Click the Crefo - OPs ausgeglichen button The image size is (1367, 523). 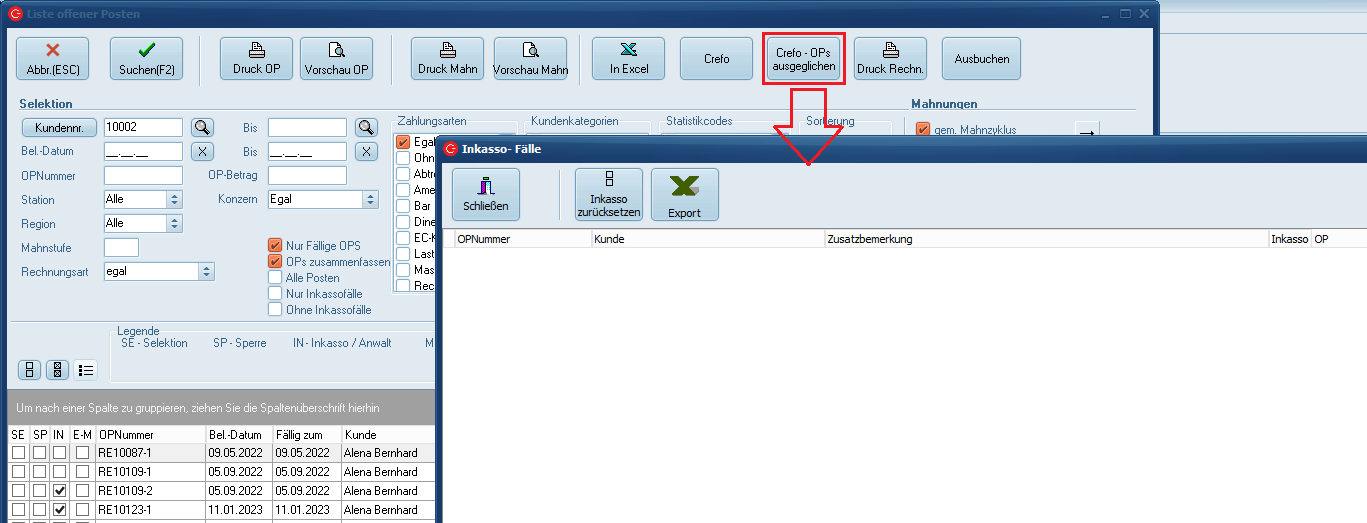click(803, 59)
